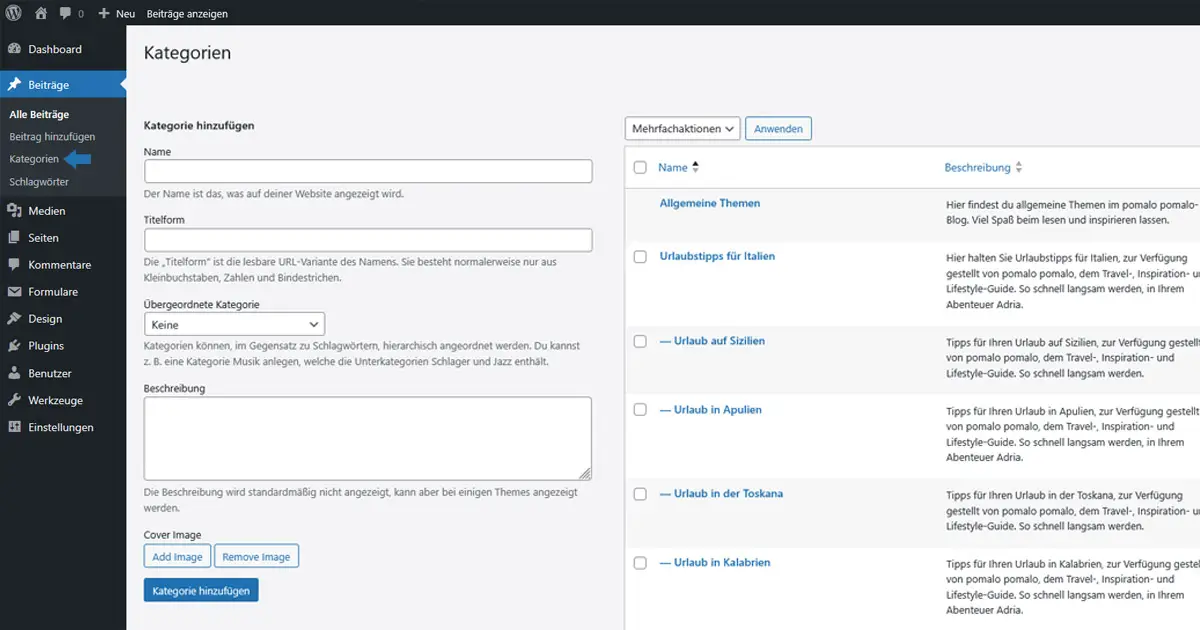This screenshot has height=630, width=1200.
Task: Focus the Beschreibung text area
Action: click(x=368, y=439)
